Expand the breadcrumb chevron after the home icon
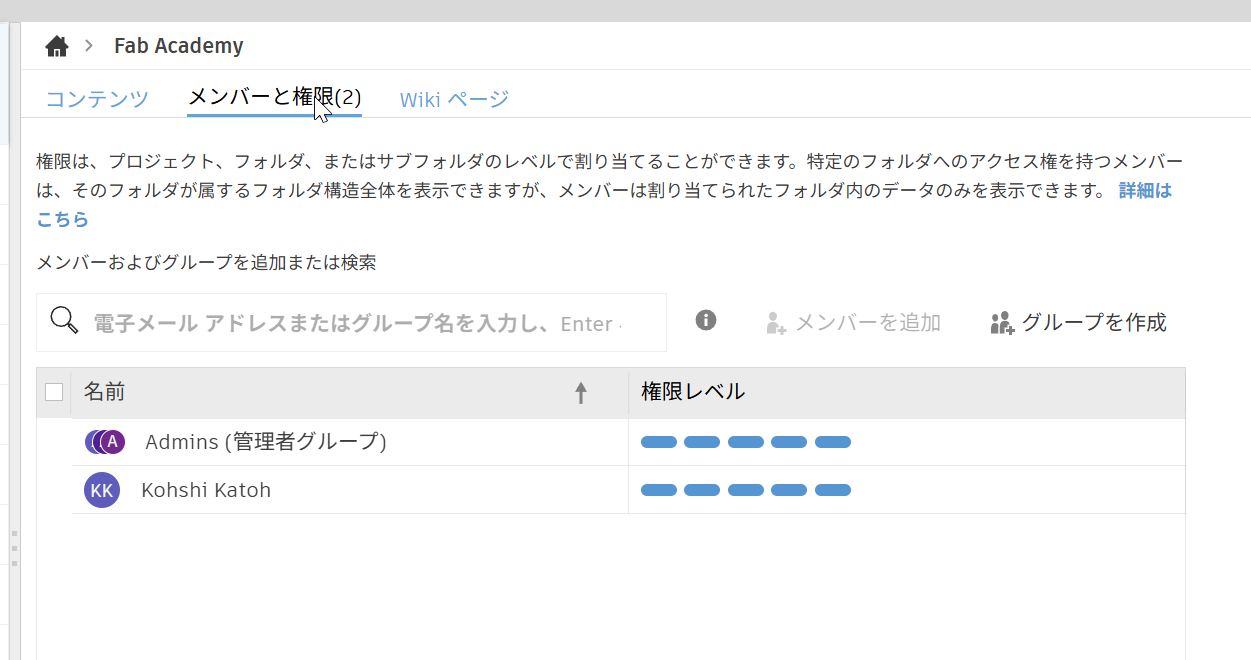The width and height of the screenshot is (1251, 660). 89,45
